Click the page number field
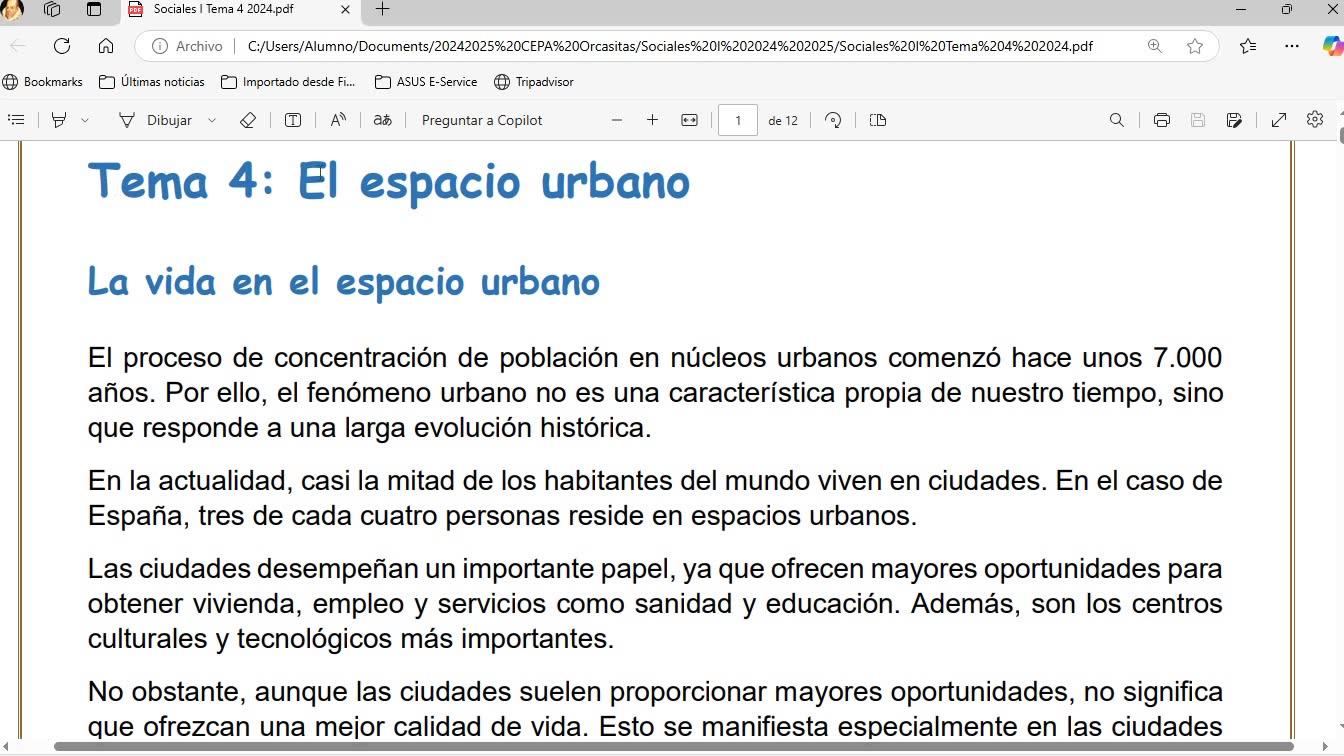1344x756 pixels. tap(738, 120)
